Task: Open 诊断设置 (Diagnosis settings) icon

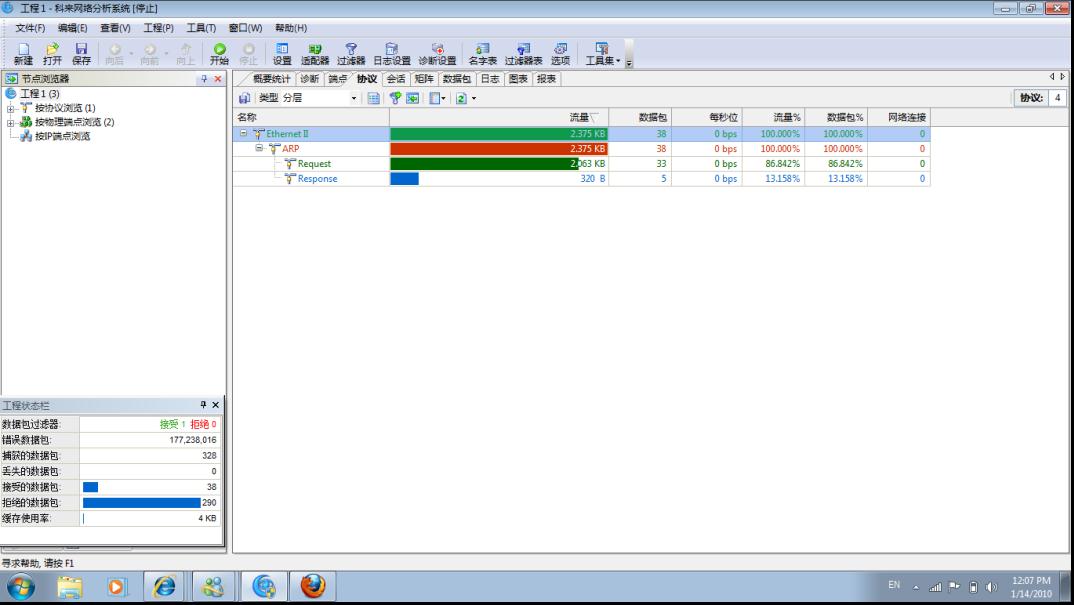Action: pos(437,54)
